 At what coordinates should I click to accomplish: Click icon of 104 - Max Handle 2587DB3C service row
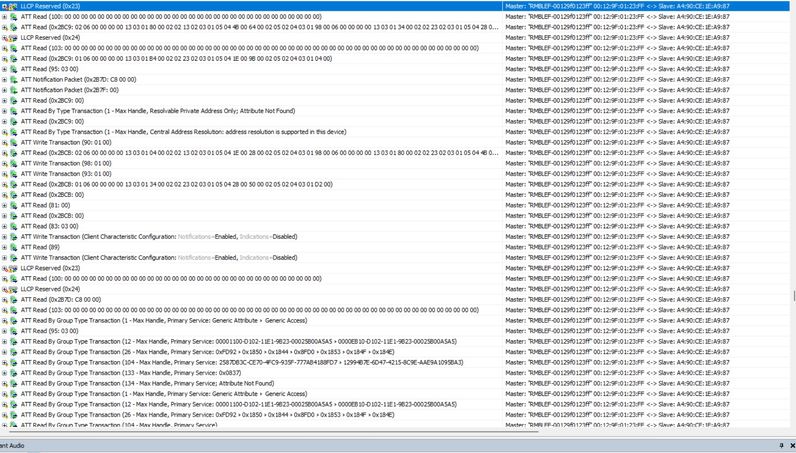14,362
